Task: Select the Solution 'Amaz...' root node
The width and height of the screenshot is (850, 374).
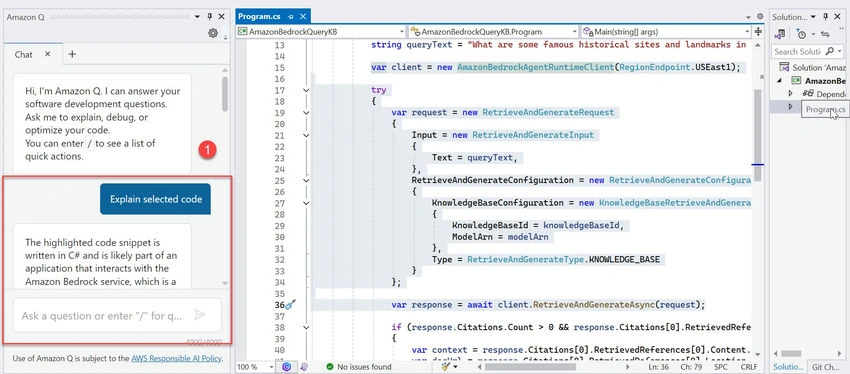Action: pos(813,67)
